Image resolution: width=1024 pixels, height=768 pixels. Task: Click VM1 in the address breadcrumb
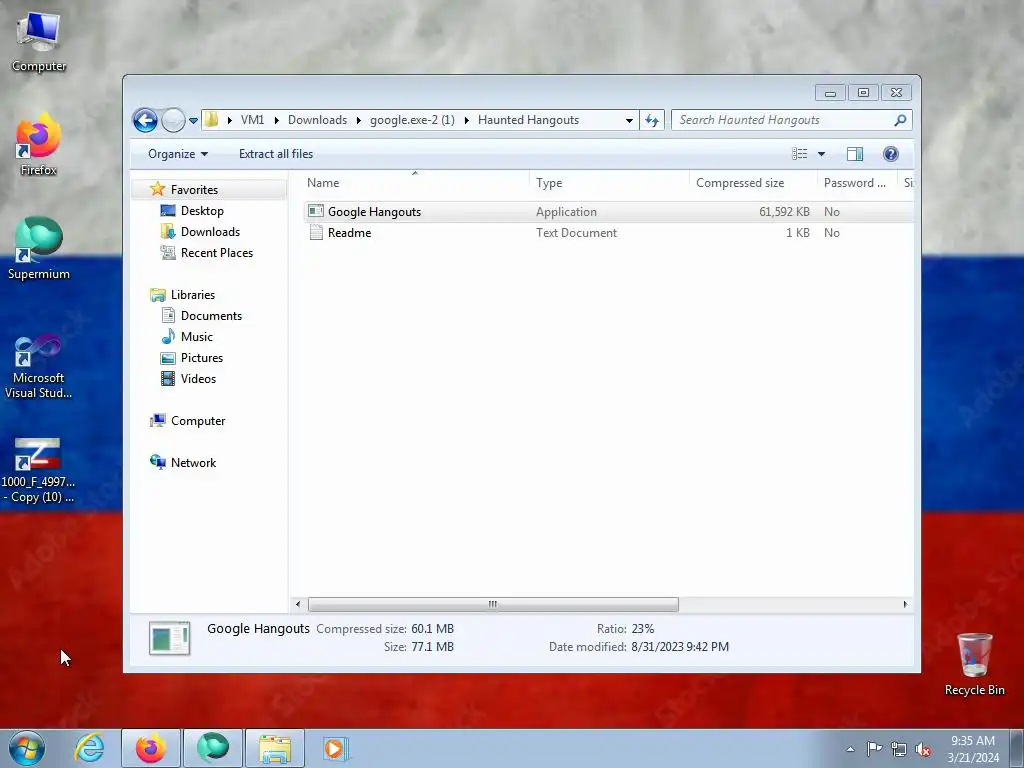252,120
